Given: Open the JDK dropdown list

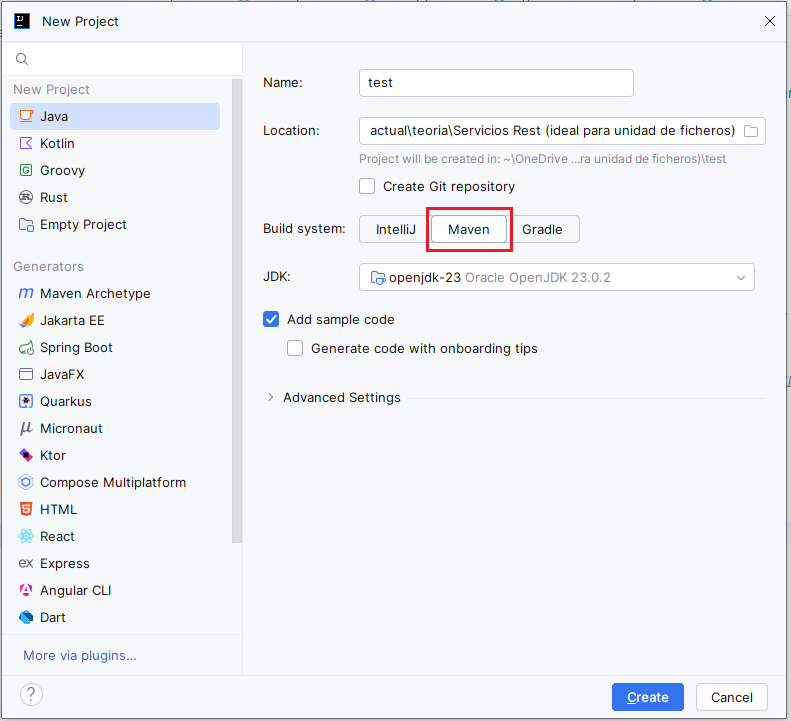Looking at the screenshot, I should [557, 277].
